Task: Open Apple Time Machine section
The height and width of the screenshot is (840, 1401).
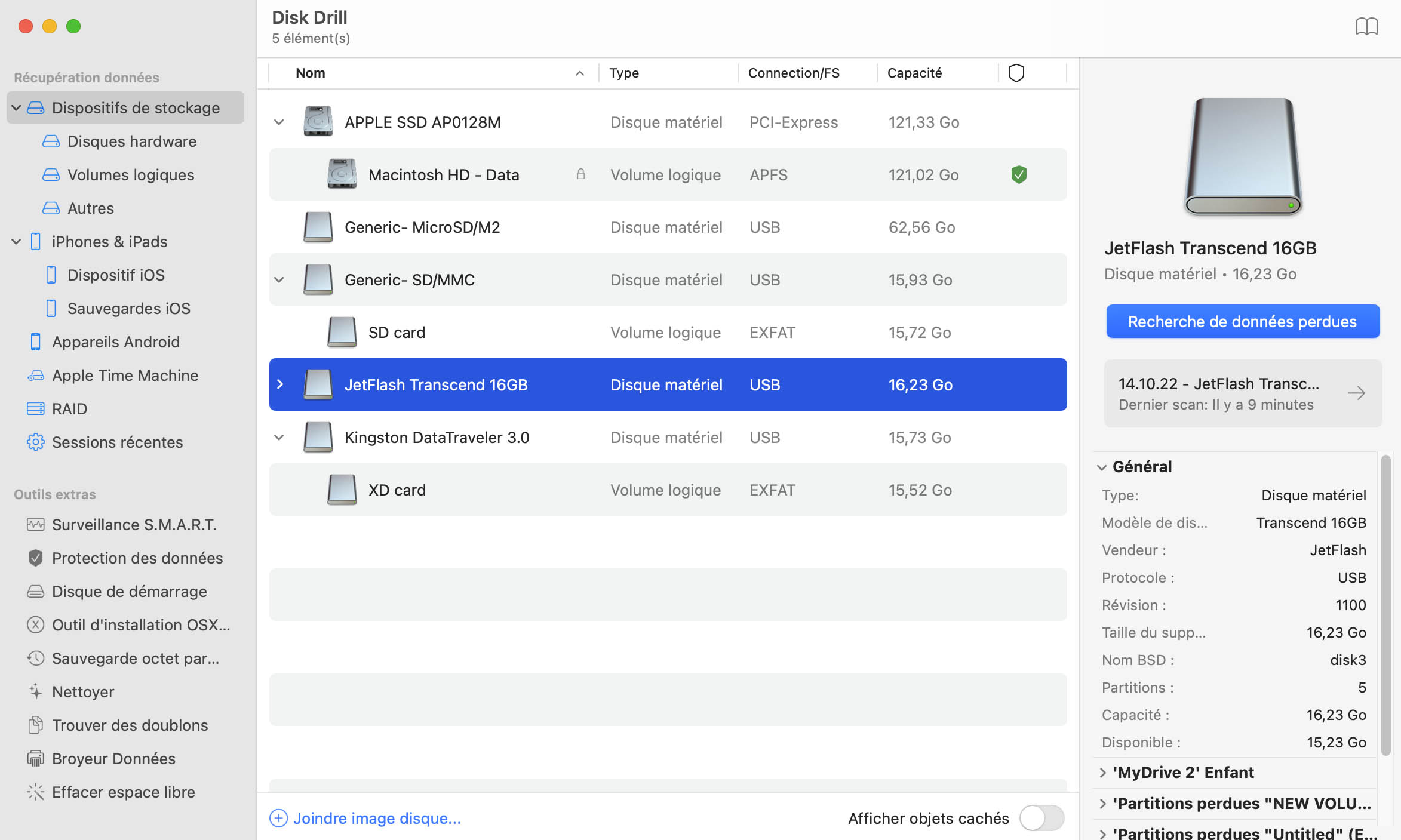Action: coord(125,376)
